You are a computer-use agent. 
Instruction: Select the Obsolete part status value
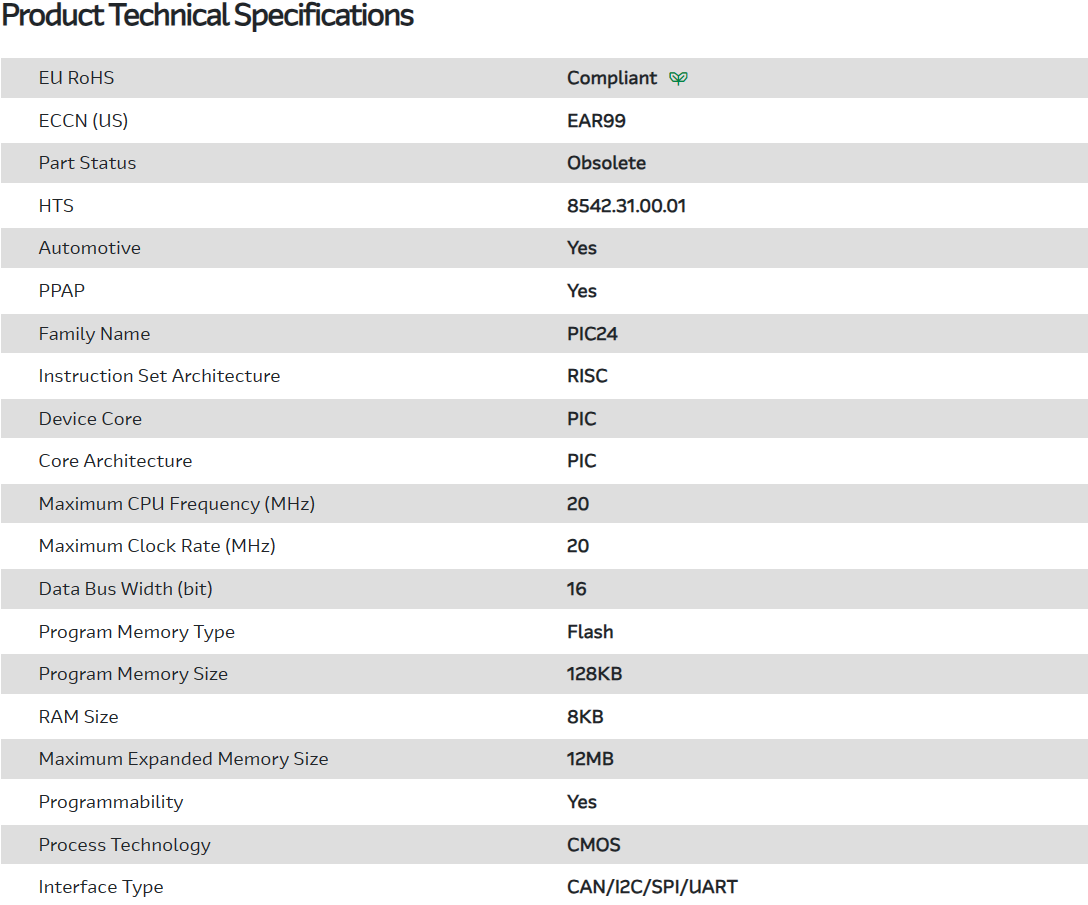coord(606,163)
